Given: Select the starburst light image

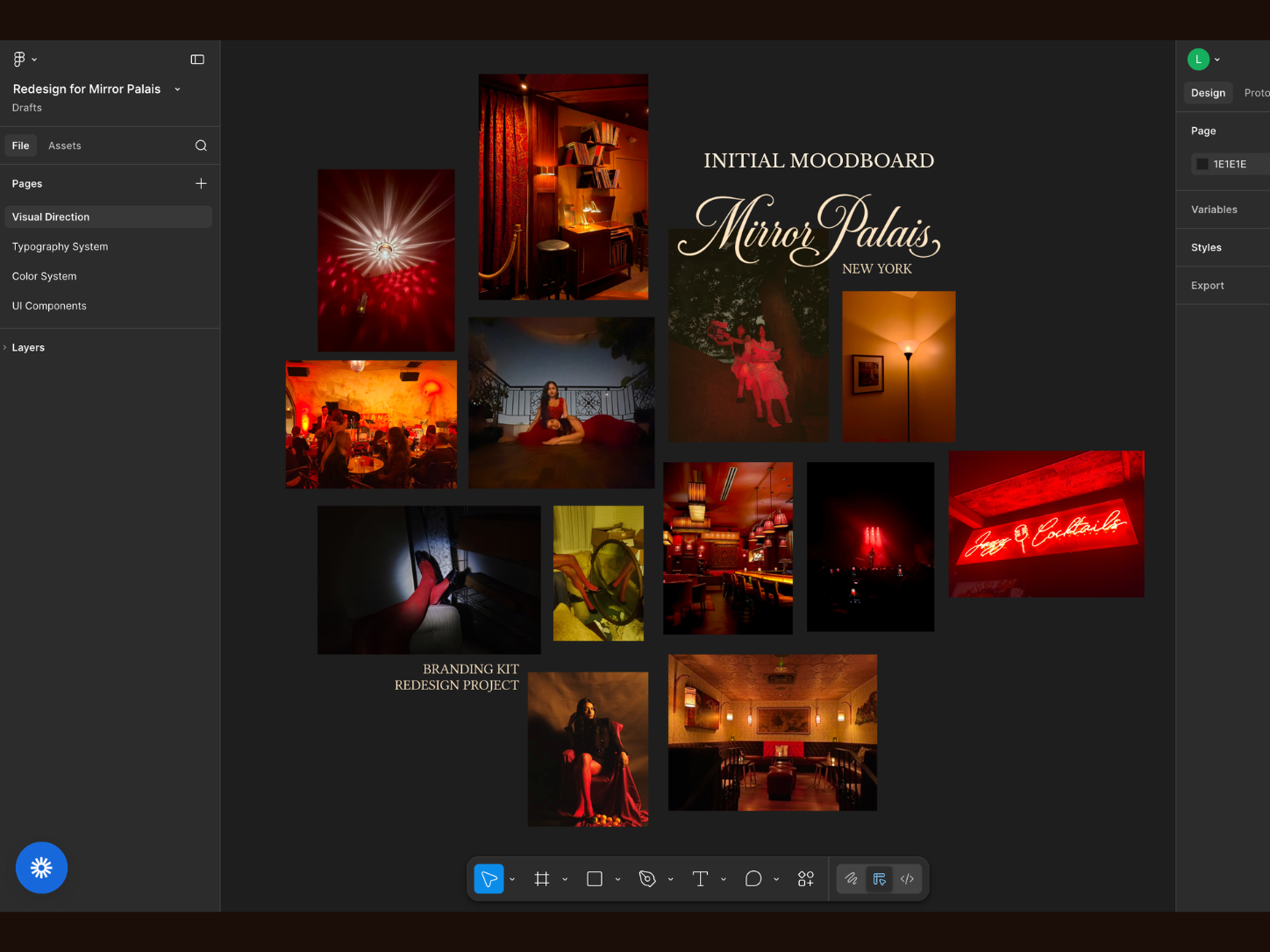Looking at the screenshot, I should pos(386,260).
